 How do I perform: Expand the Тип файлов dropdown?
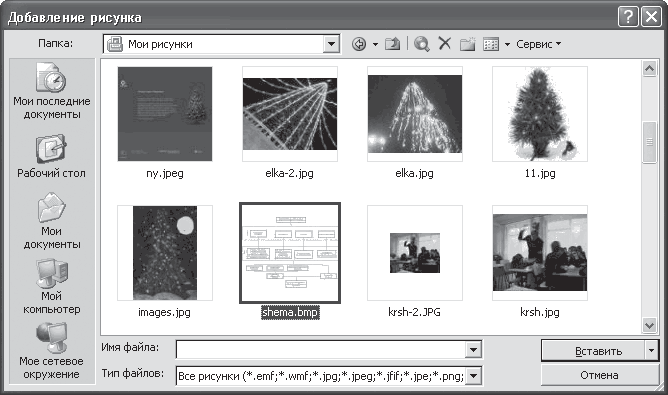point(473,376)
